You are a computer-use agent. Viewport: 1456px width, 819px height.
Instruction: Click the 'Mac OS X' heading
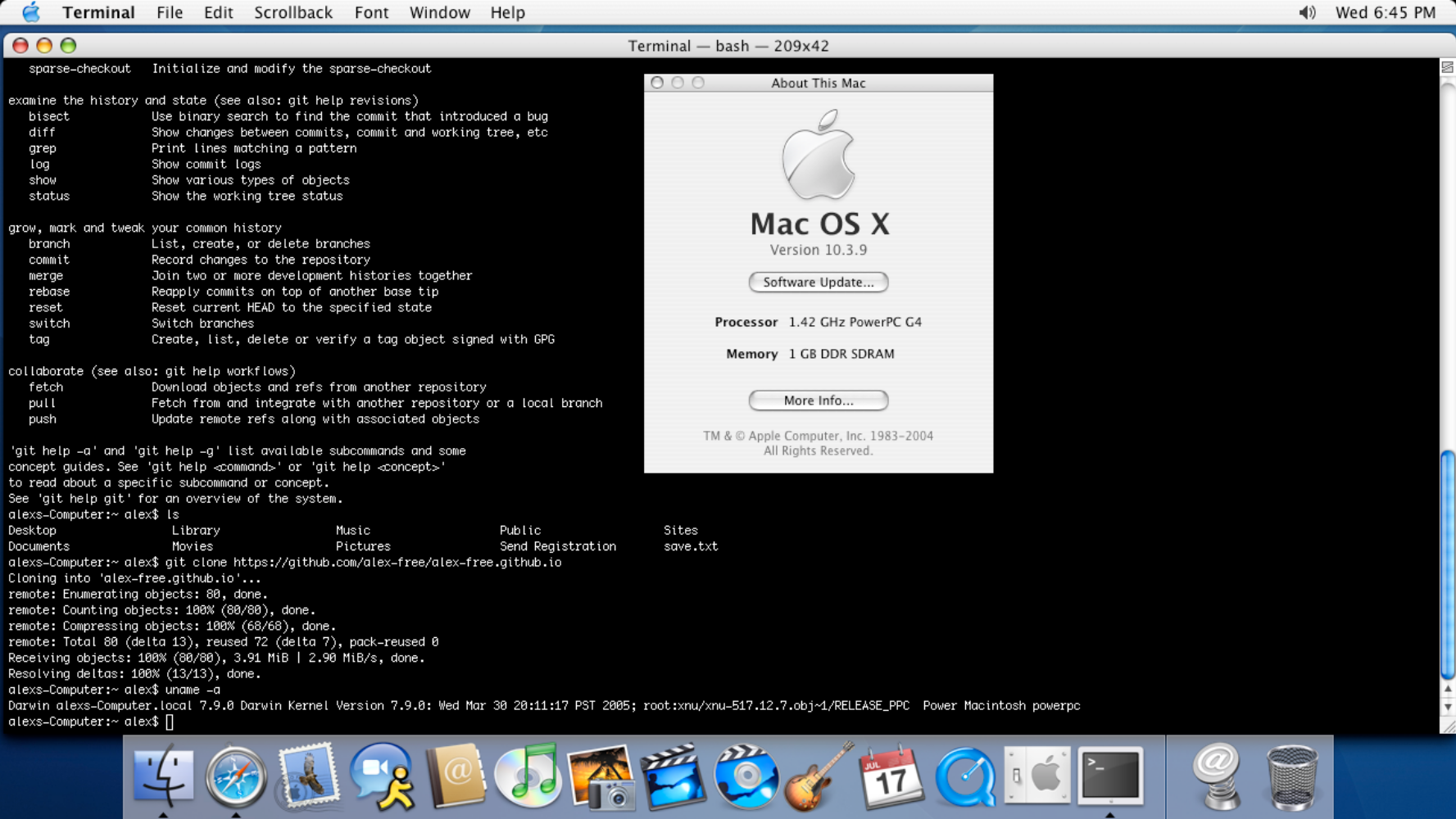[819, 224]
